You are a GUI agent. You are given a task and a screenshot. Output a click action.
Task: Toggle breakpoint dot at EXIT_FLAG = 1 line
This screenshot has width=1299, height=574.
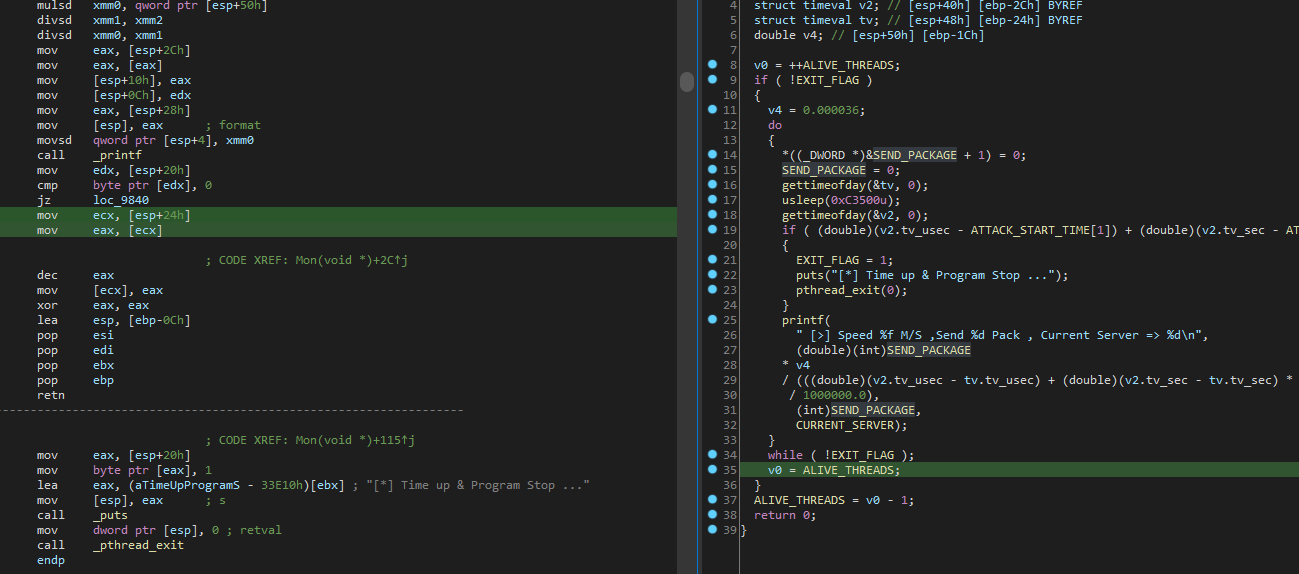(x=712, y=260)
